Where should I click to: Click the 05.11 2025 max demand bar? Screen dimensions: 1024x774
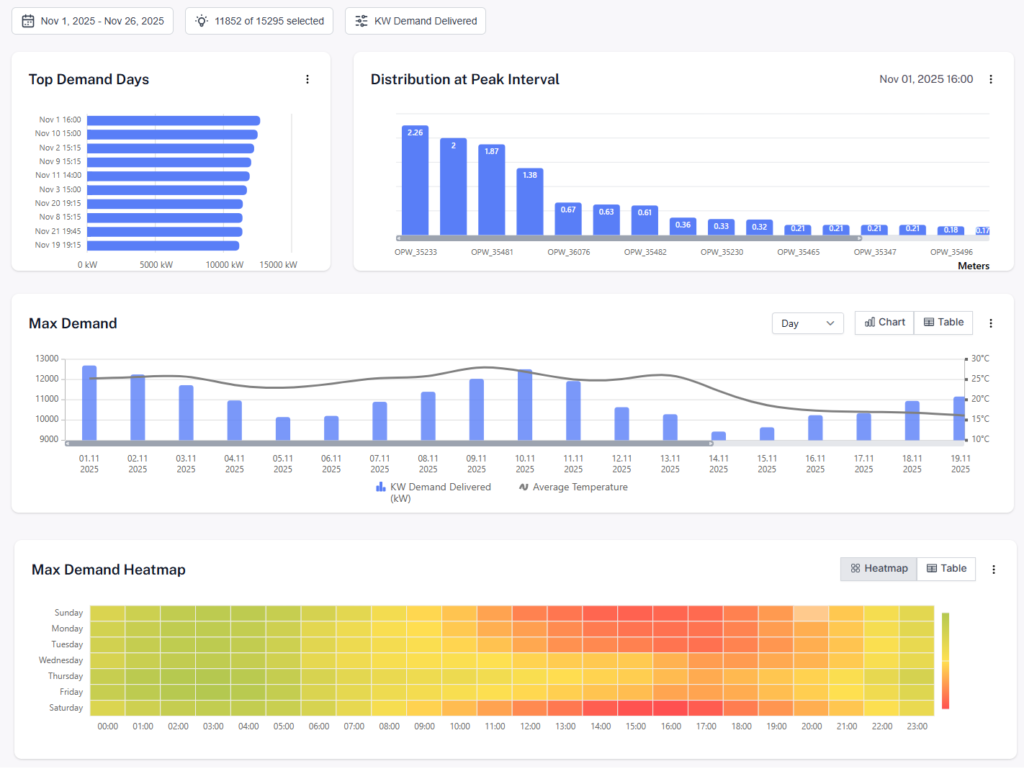click(283, 429)
